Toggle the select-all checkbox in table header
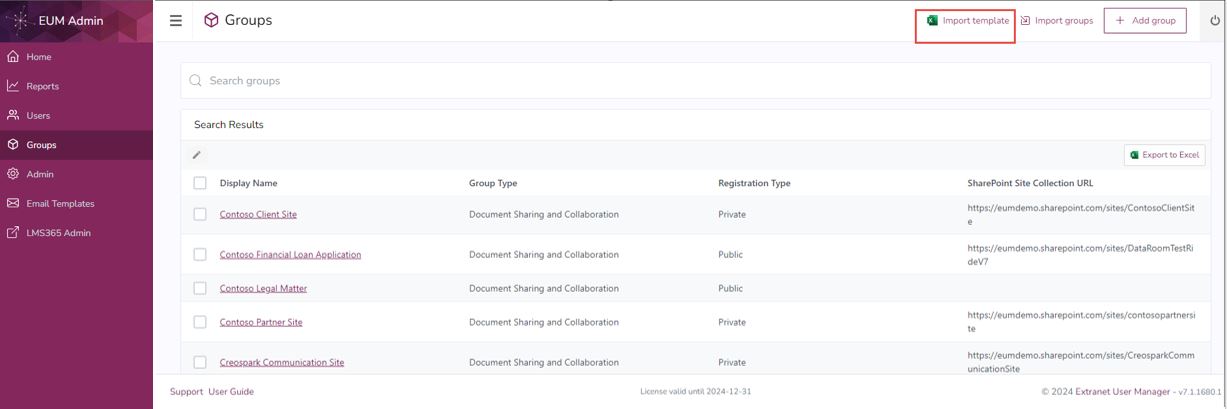Viewport: 1227px width, 409px height. coord(200,183)
